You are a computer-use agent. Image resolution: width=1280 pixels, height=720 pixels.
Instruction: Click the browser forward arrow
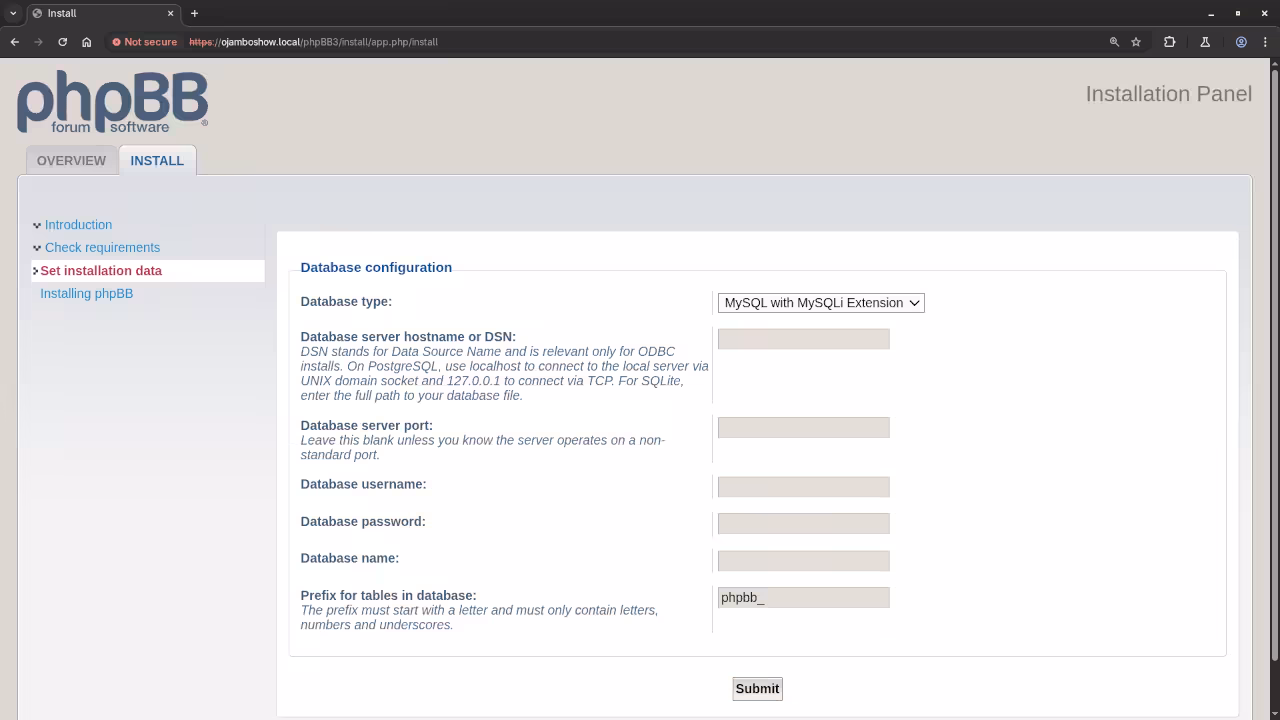tap(38, 42)
